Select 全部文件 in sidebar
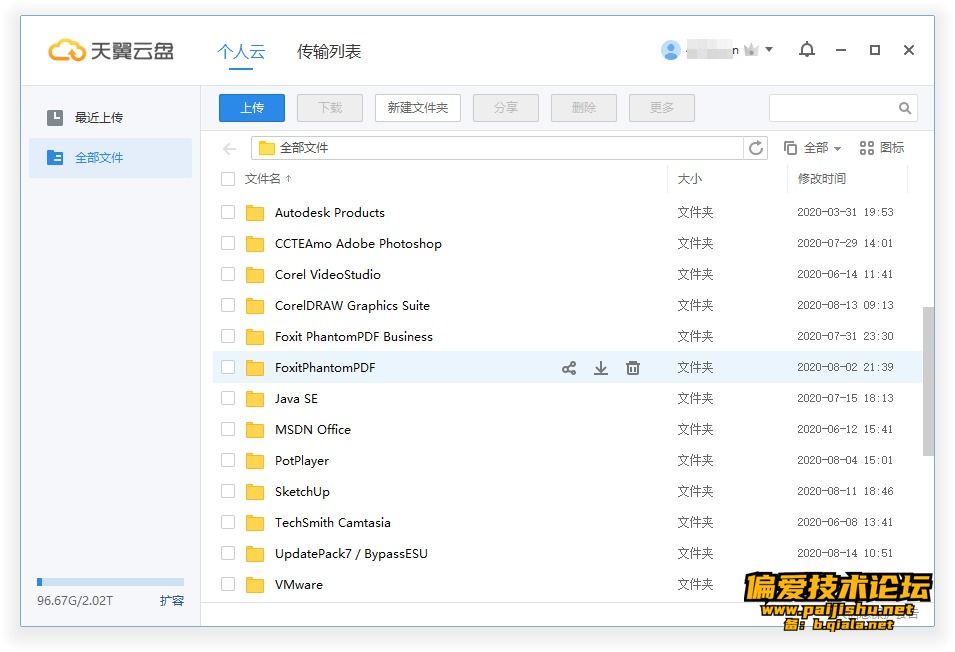The image size is (955, 652). [x=110, y=158]
